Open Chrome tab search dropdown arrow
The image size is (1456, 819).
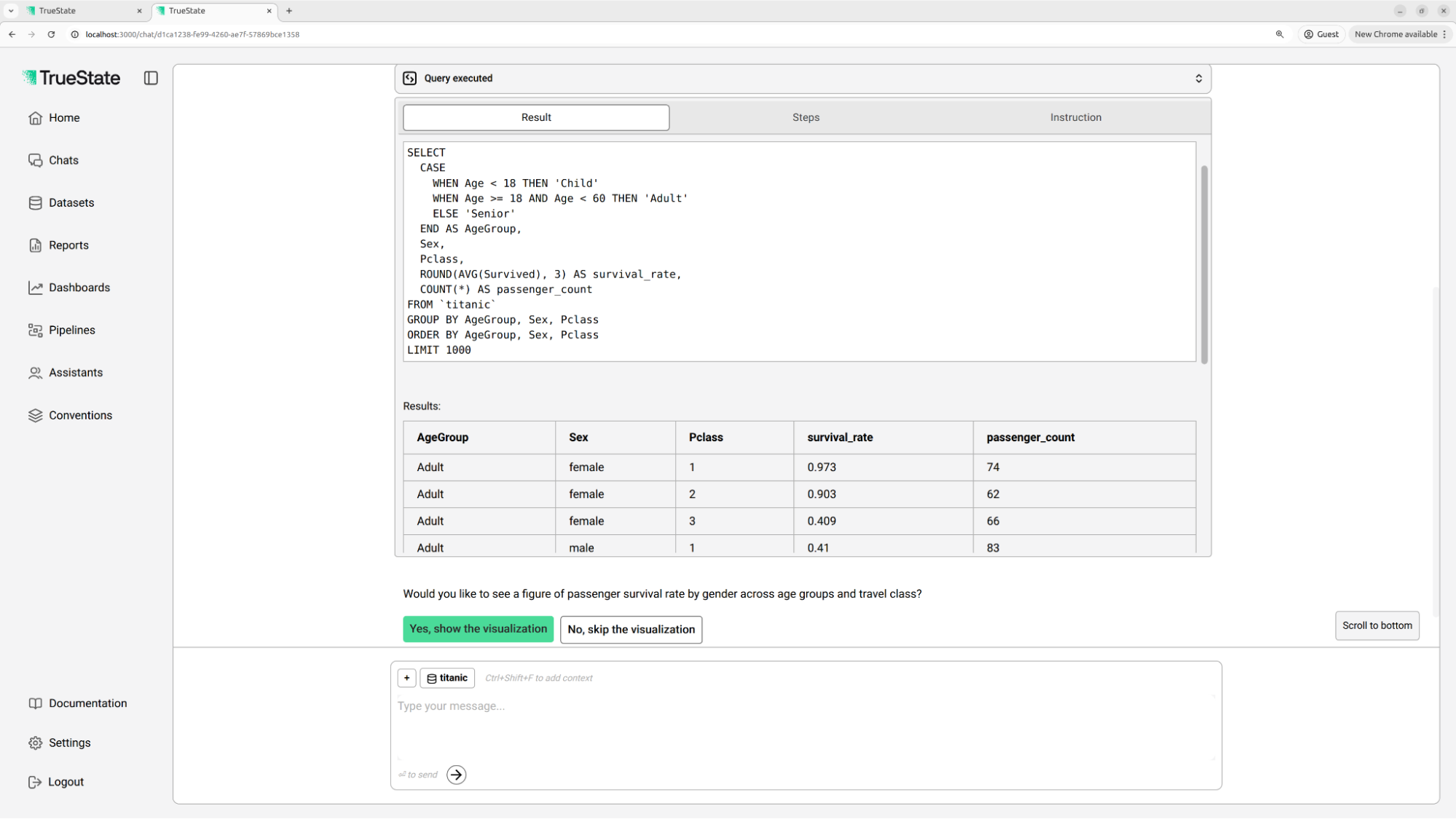point(11,11)
